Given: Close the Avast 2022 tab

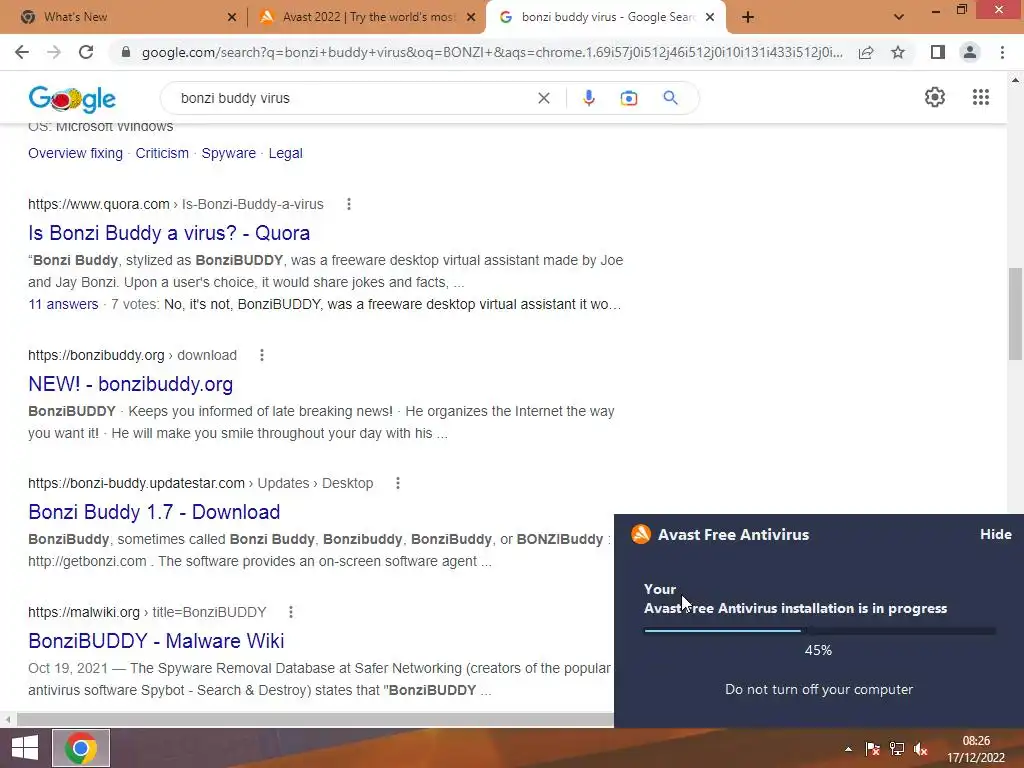Looking at the screenshot, I should pyautogui.click(x=471, y=17).
